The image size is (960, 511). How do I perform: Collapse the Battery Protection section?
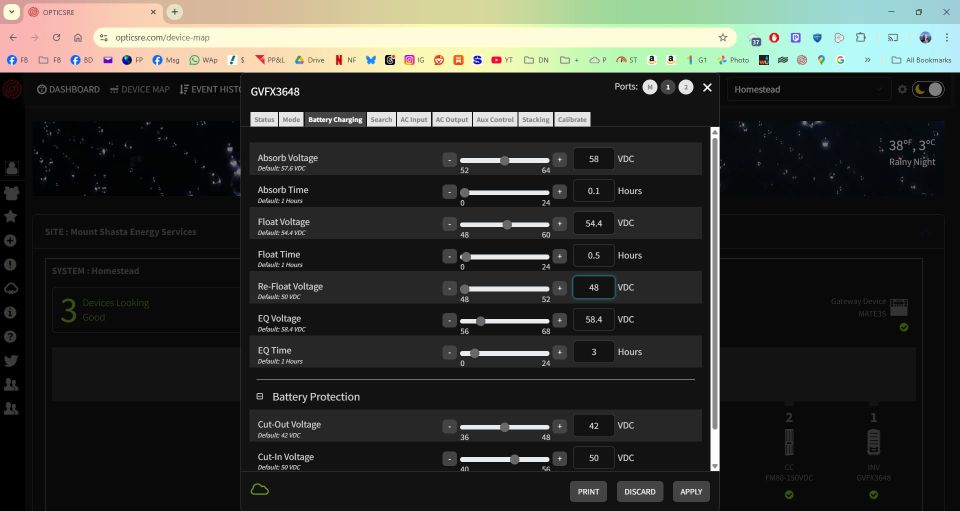(260, 397)
